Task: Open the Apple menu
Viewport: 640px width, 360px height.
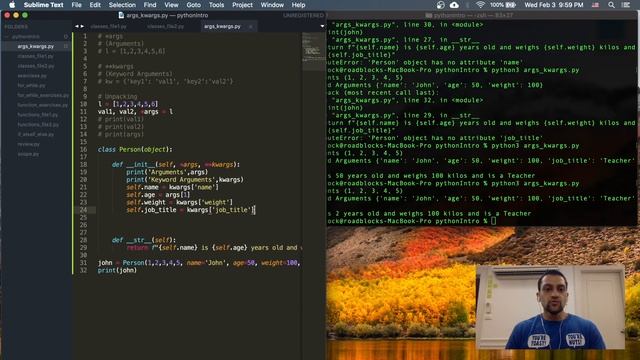Action: [x=12, y=5]
